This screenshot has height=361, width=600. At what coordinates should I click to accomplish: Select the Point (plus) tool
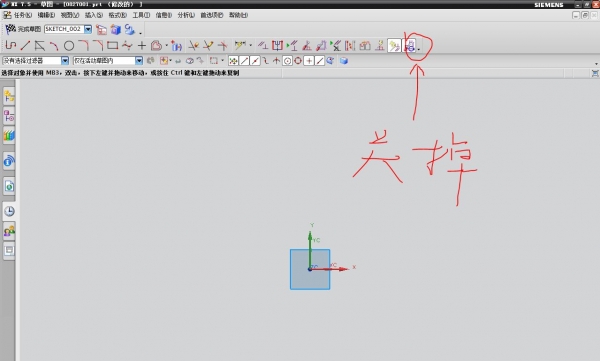coord(142,46)
